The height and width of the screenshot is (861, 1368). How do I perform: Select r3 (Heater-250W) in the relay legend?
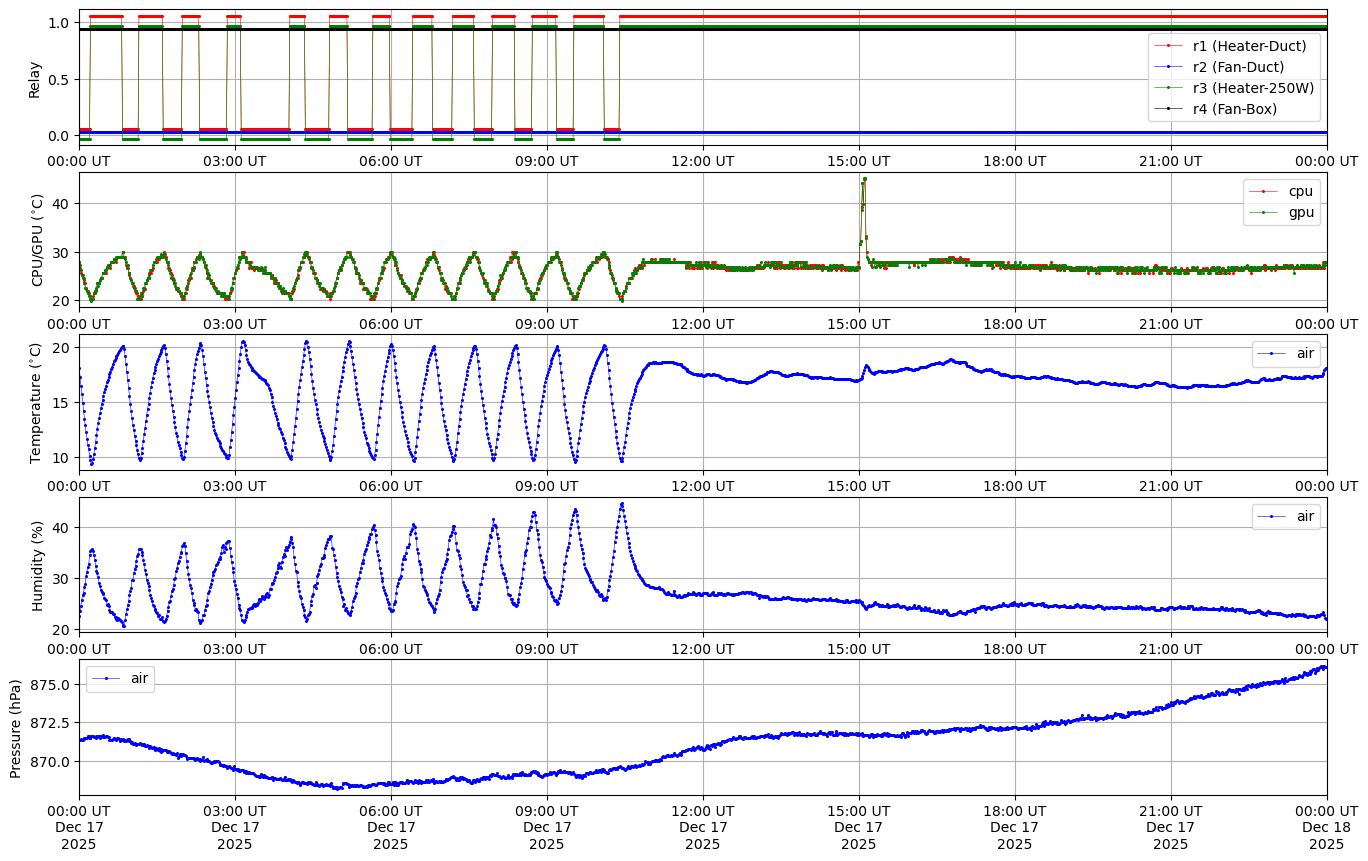point(1253,88)
